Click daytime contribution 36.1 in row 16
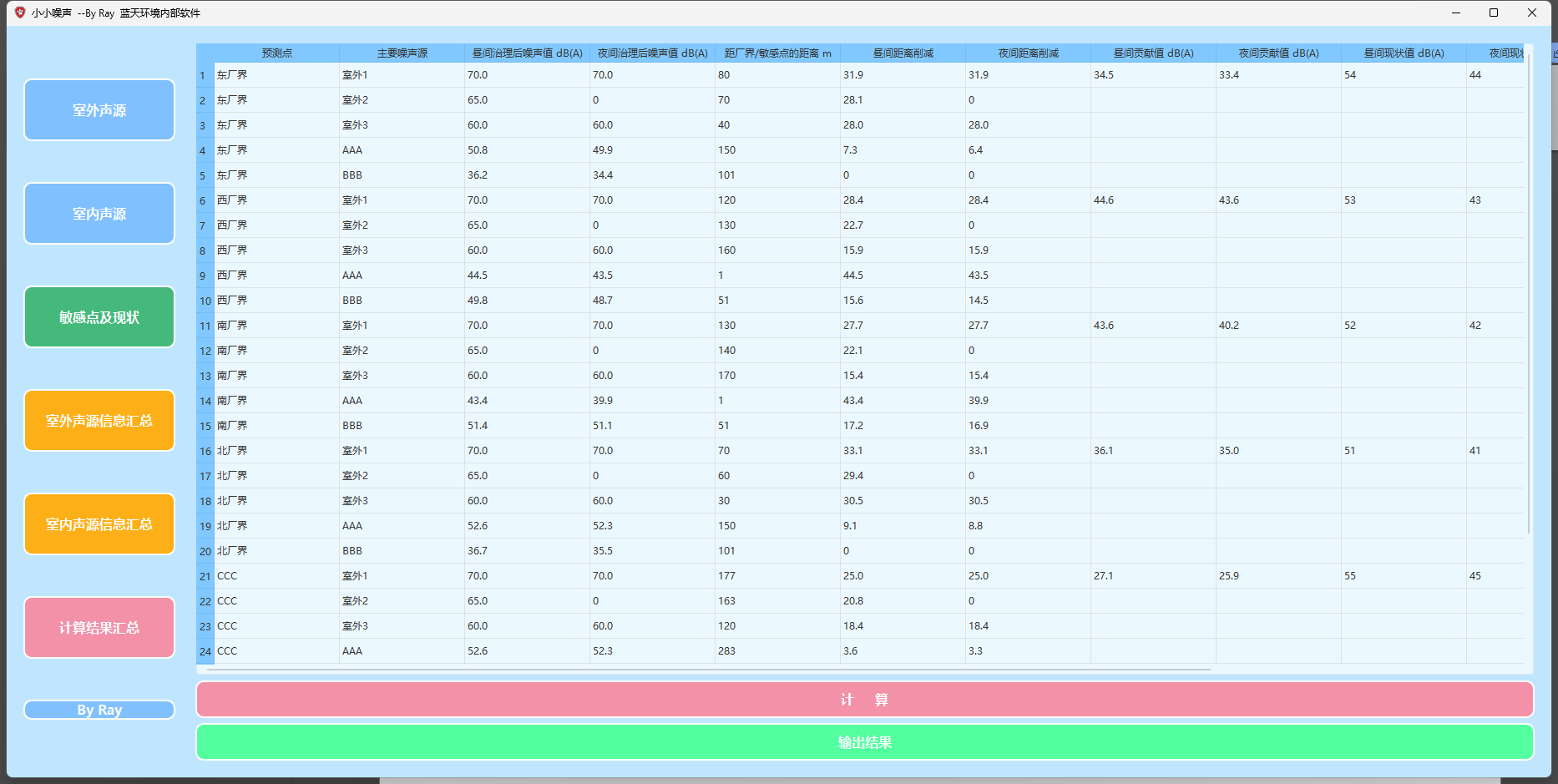Image resolution: width=1558 pixels, height=784 pixels. pyautogui.click(x=1153, y=451)
